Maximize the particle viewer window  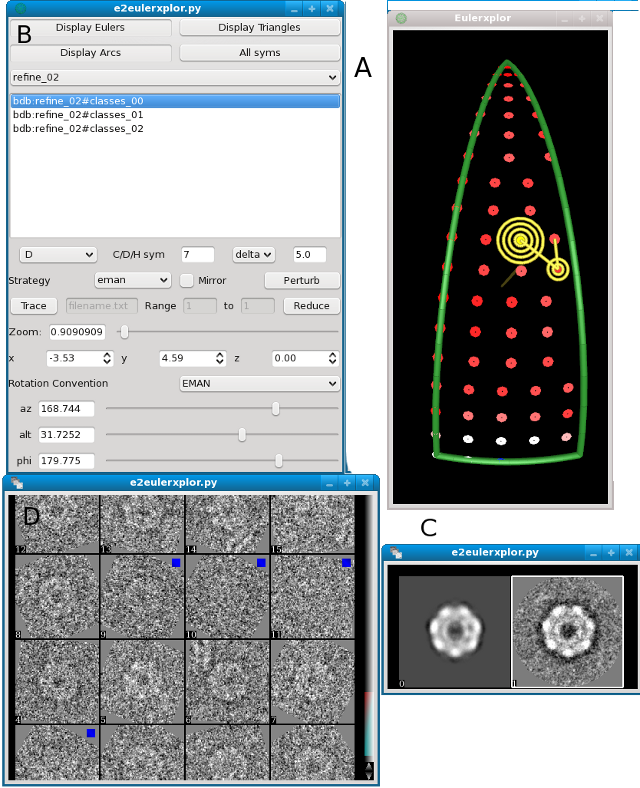347,483
